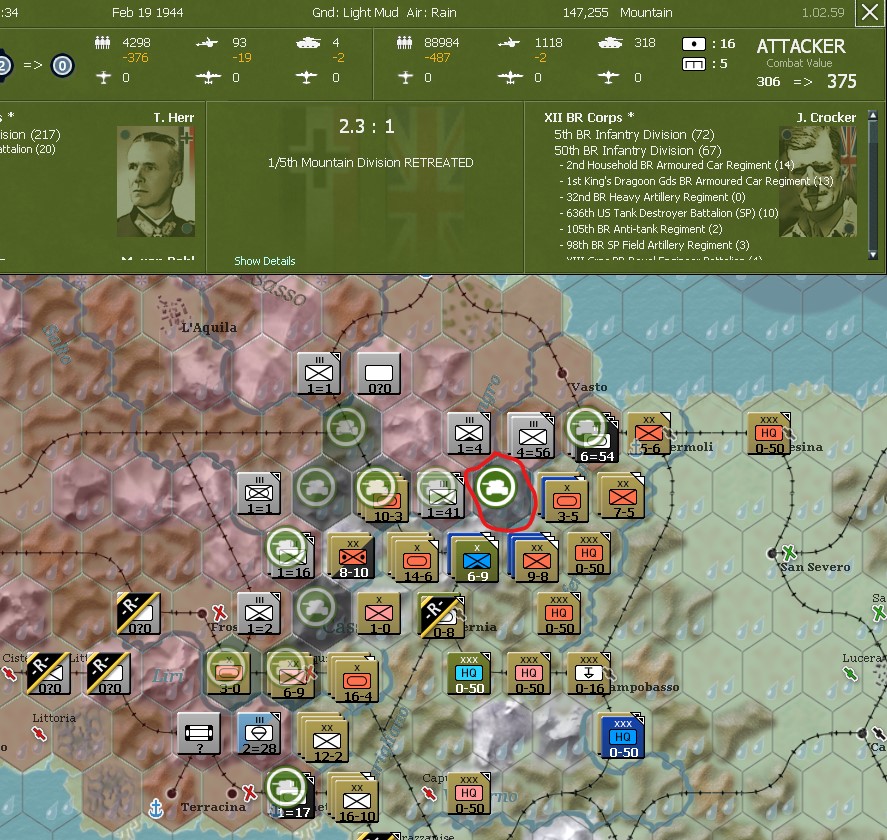Select 32nd BR Heavy Artillery Regiment row
This screenshot has height=840, width=887.
click(652, 197)
